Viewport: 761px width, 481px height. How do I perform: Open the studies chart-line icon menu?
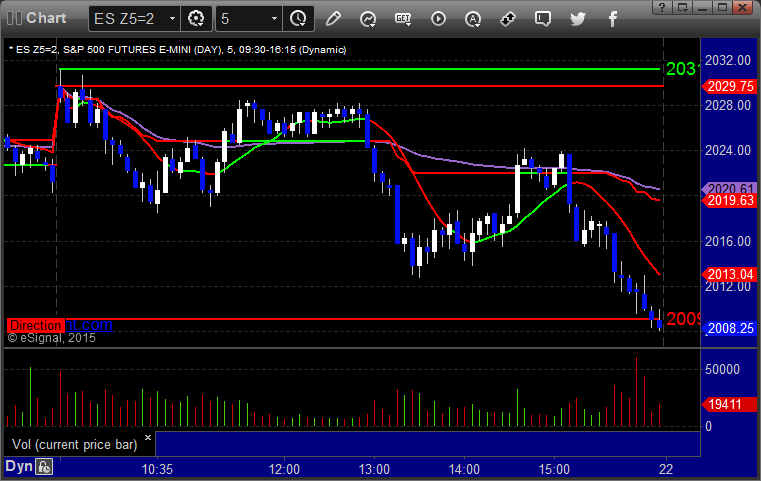tap(368, 19)
